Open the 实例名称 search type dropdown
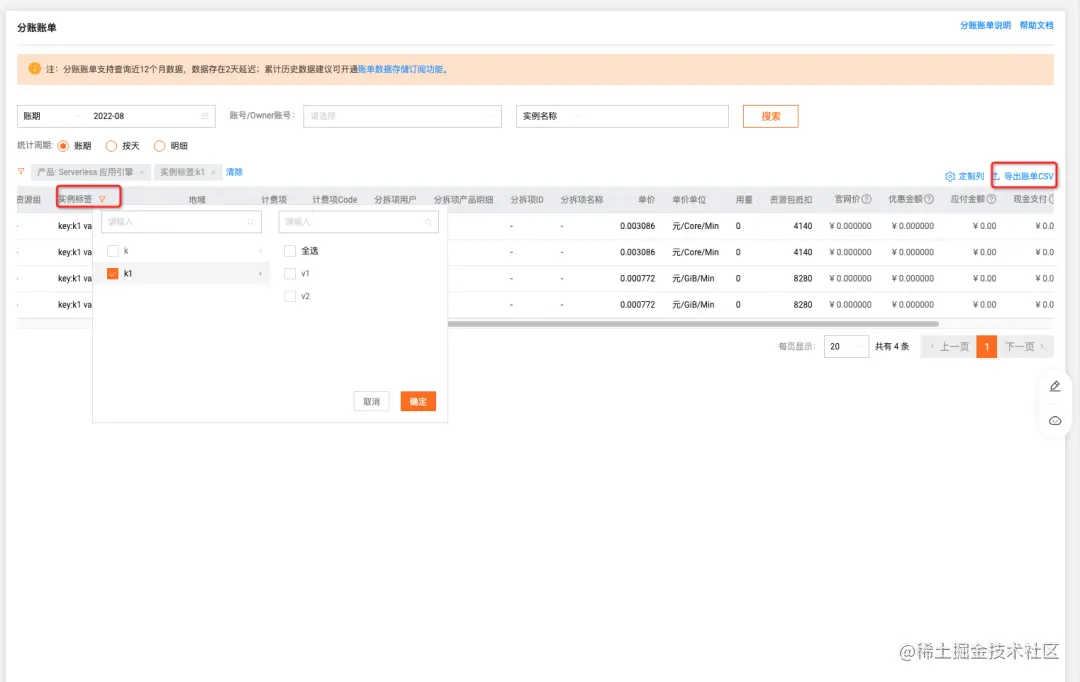This screenshot has width=1080, height=682. click(550, 116)
